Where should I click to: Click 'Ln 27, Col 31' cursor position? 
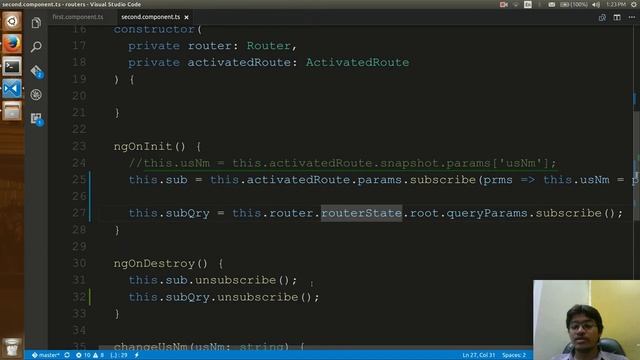pyautogui.click(x=478, y=355)
